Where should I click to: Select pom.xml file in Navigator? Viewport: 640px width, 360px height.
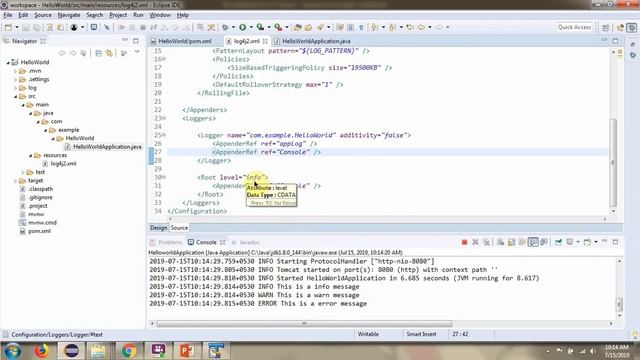(39, 231)
